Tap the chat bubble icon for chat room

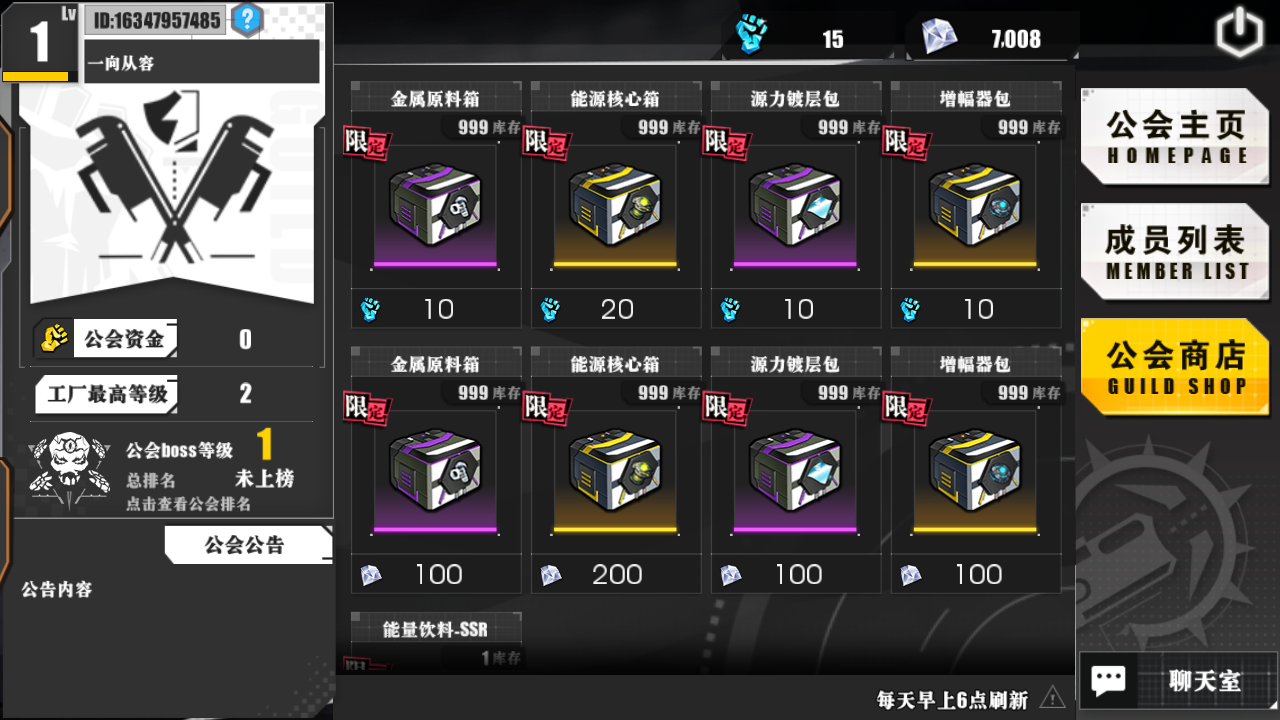click(x=1108, y=681)
